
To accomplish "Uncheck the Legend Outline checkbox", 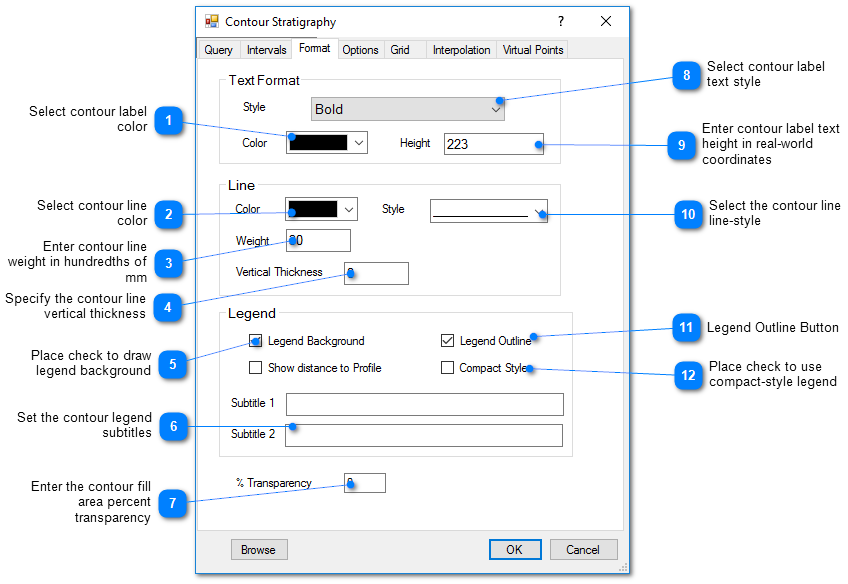I will tap(447, 341).
